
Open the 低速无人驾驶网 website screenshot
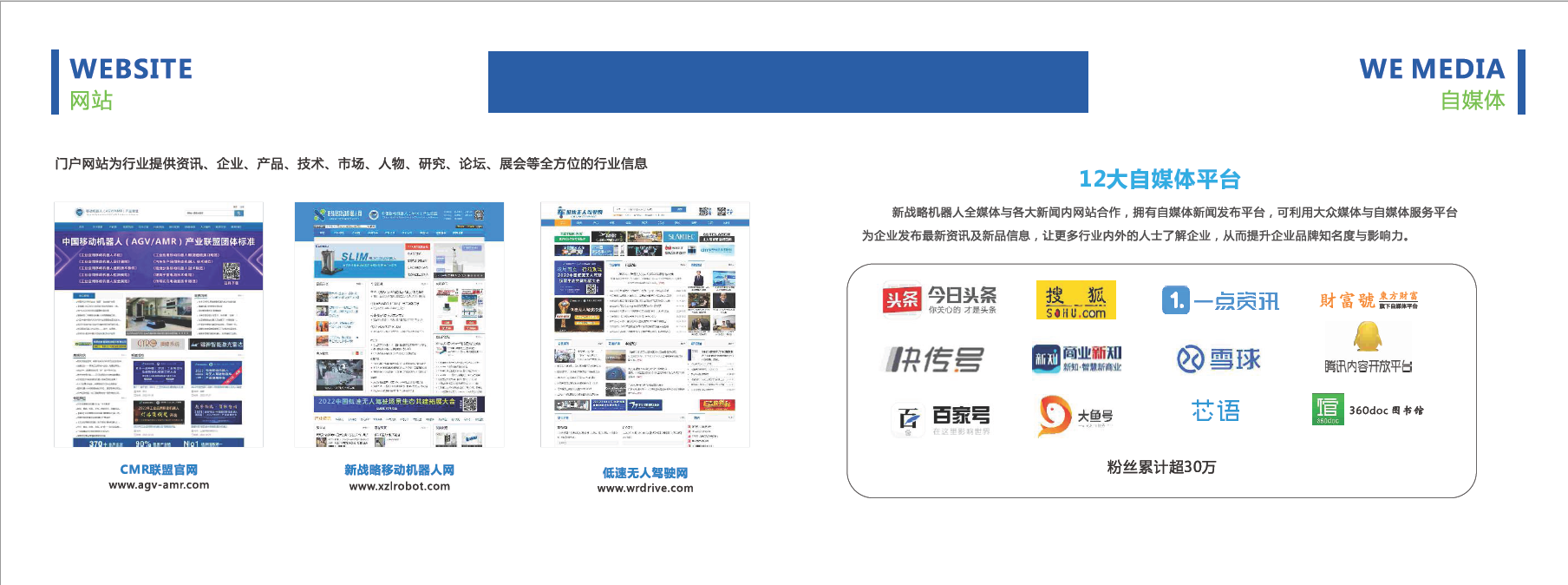[645, 325]
